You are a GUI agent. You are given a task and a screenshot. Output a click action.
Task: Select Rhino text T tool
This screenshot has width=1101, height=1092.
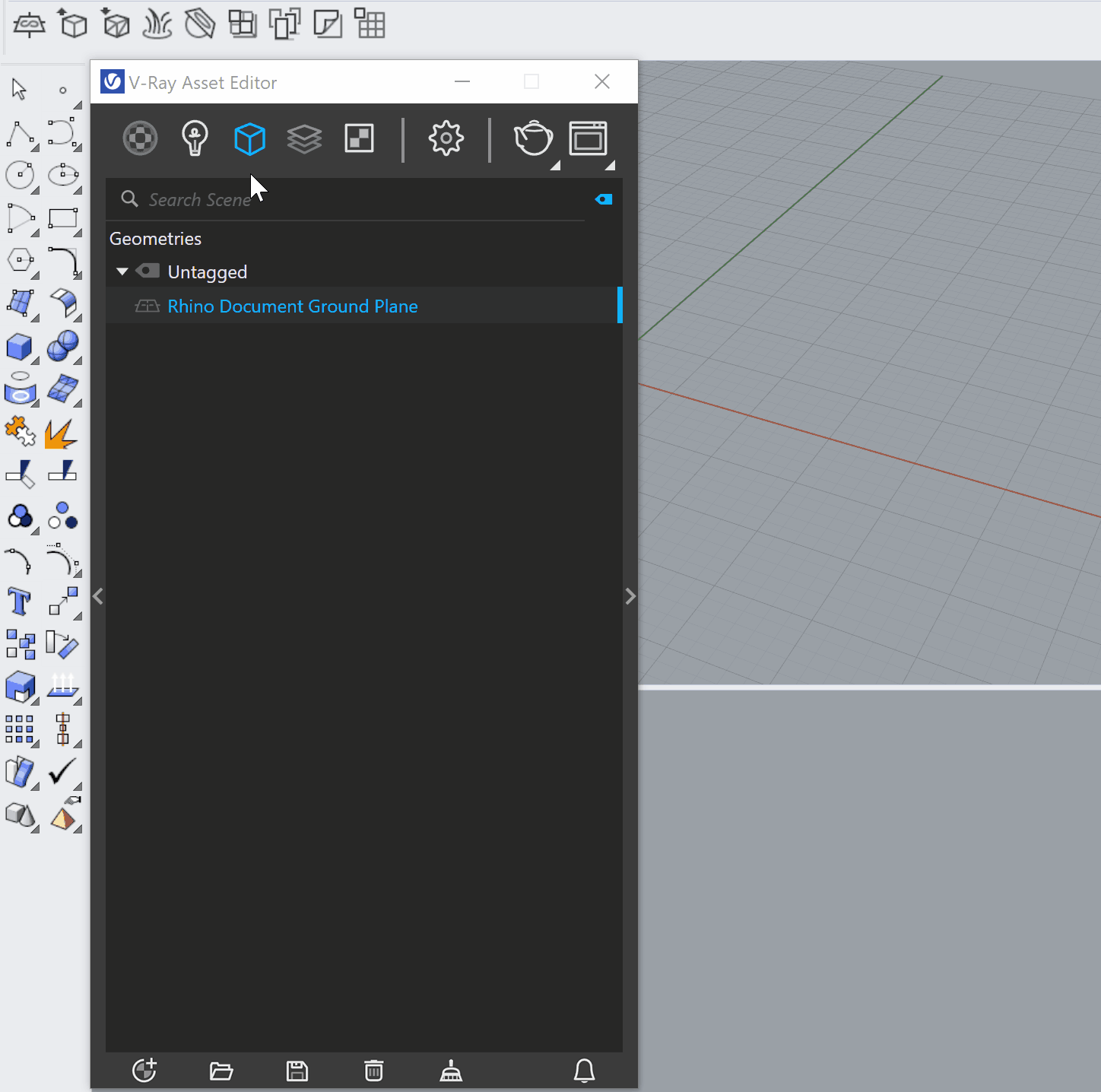[19, 602]
